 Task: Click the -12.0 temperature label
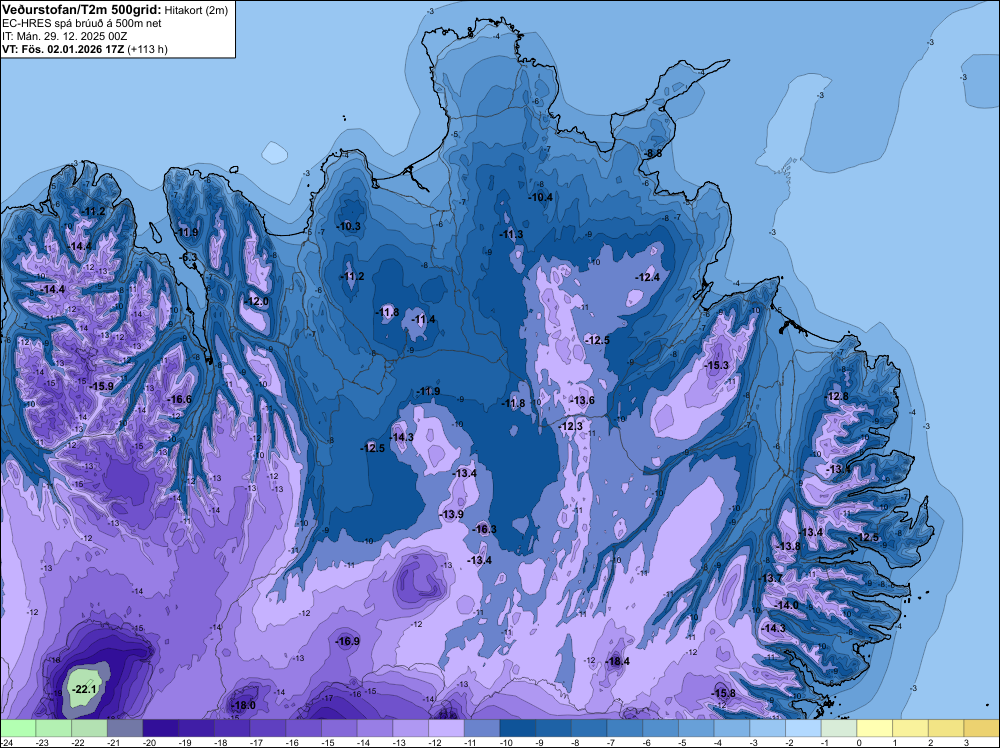tap(257, 302)
